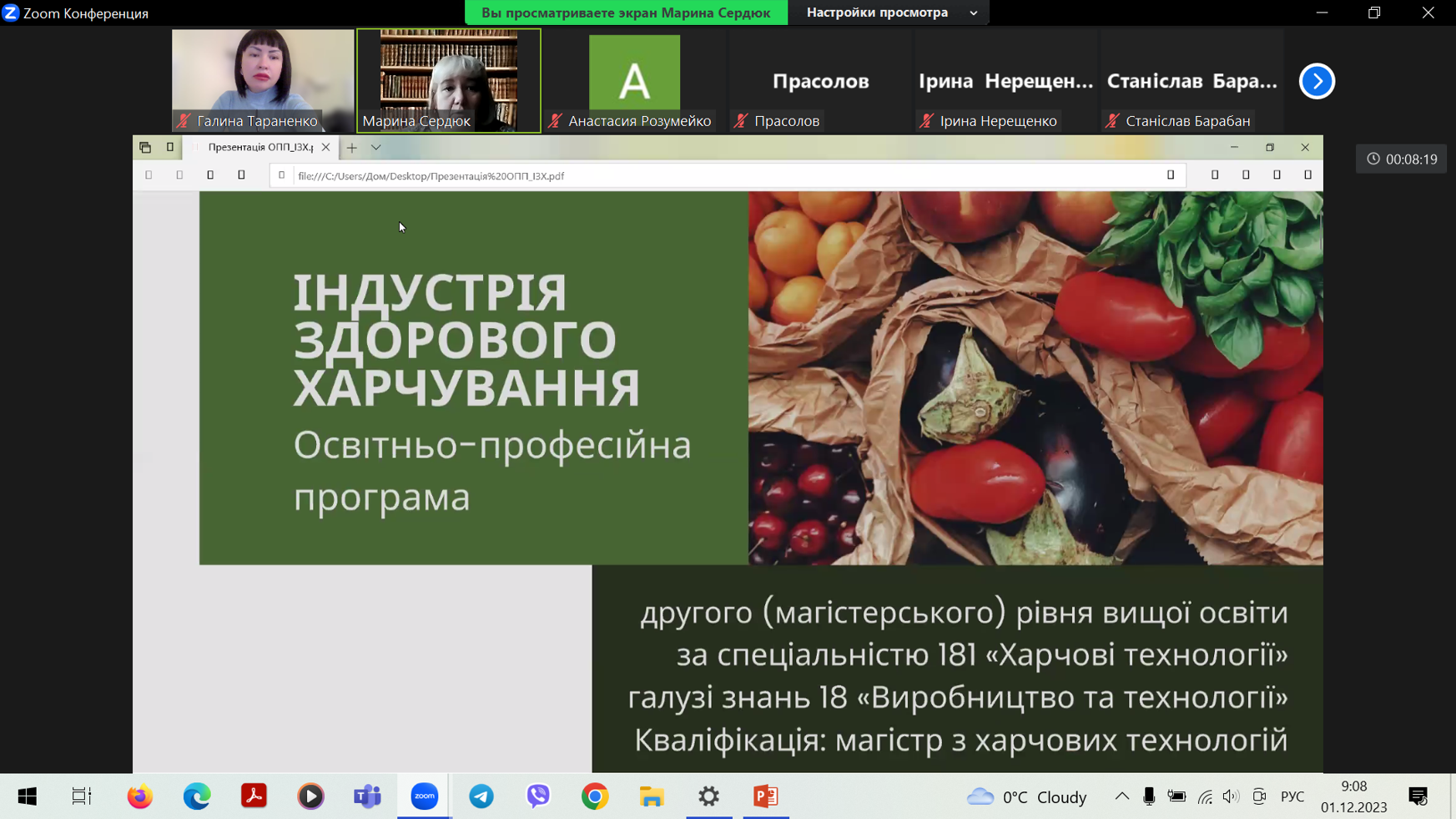Show hidden system tray icons

click(1121, 796)
